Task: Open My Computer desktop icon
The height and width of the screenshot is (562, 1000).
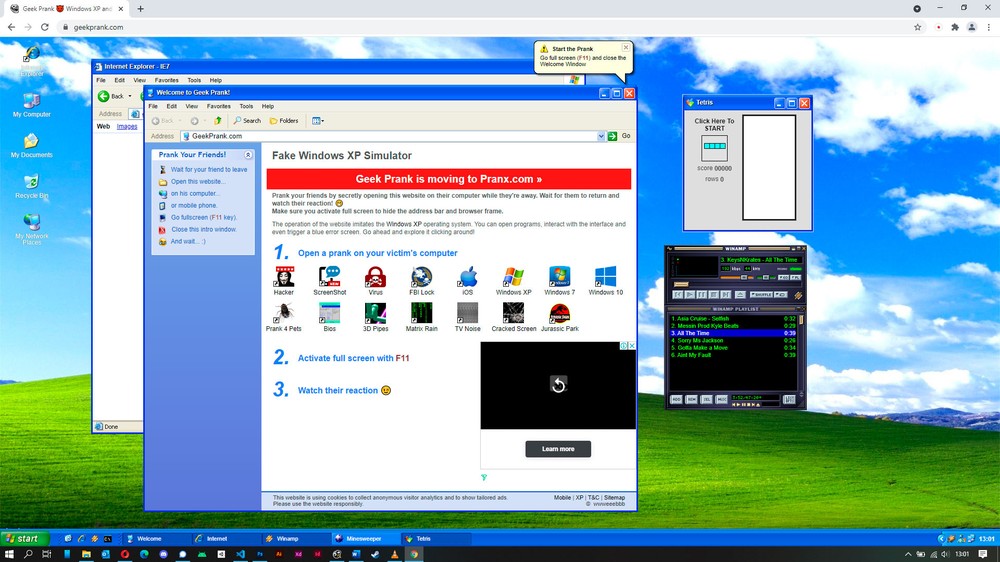Action: coord(31,106)
